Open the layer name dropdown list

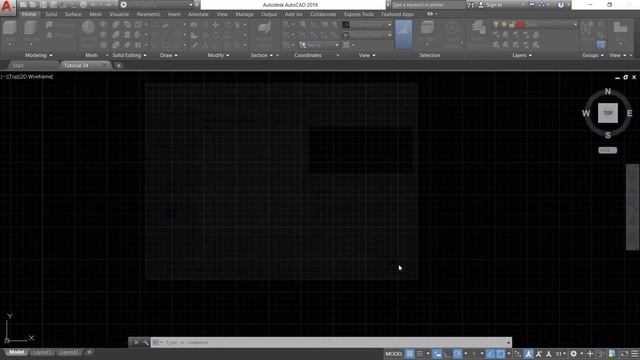click(x=575, y=25)
